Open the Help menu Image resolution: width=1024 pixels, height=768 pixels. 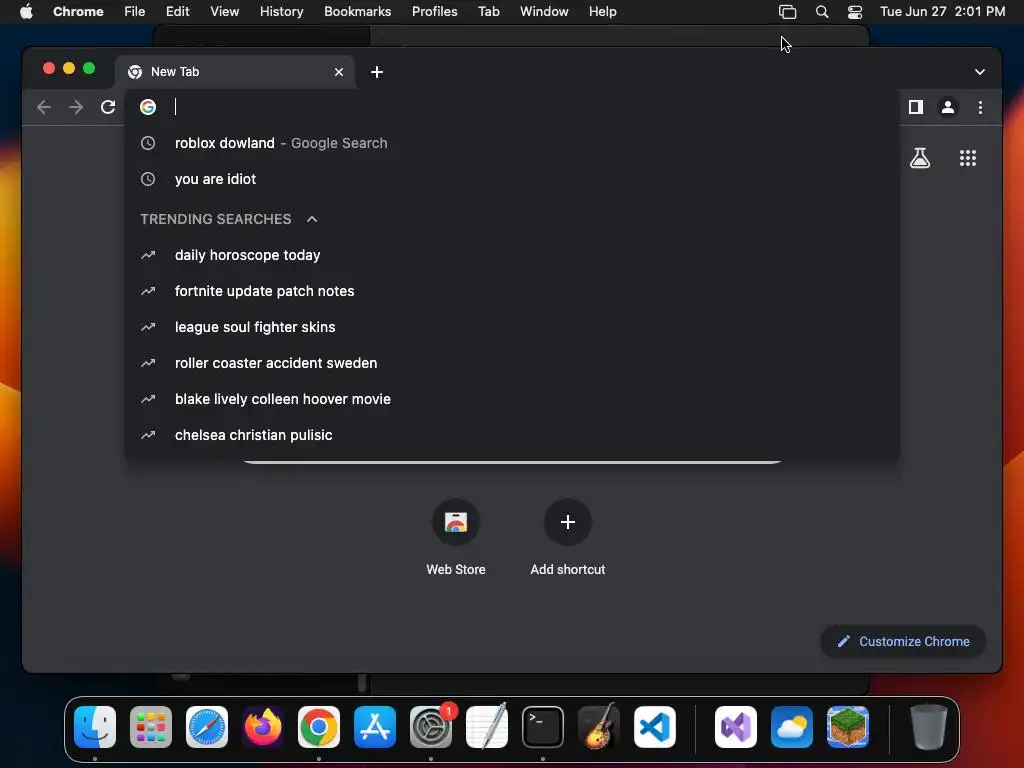602,12
